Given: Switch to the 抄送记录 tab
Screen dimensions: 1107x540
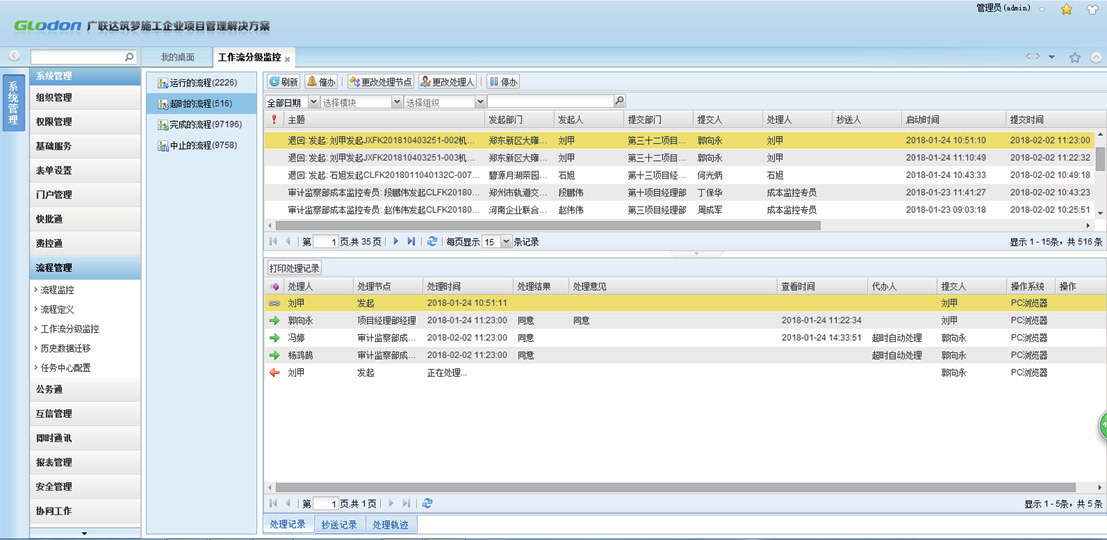Looking at the screenshot, I should 338,524.
